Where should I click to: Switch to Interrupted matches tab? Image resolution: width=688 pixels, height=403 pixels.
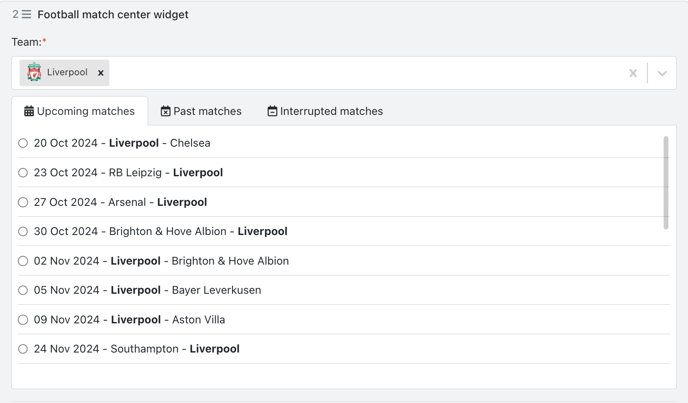[325, 111]
